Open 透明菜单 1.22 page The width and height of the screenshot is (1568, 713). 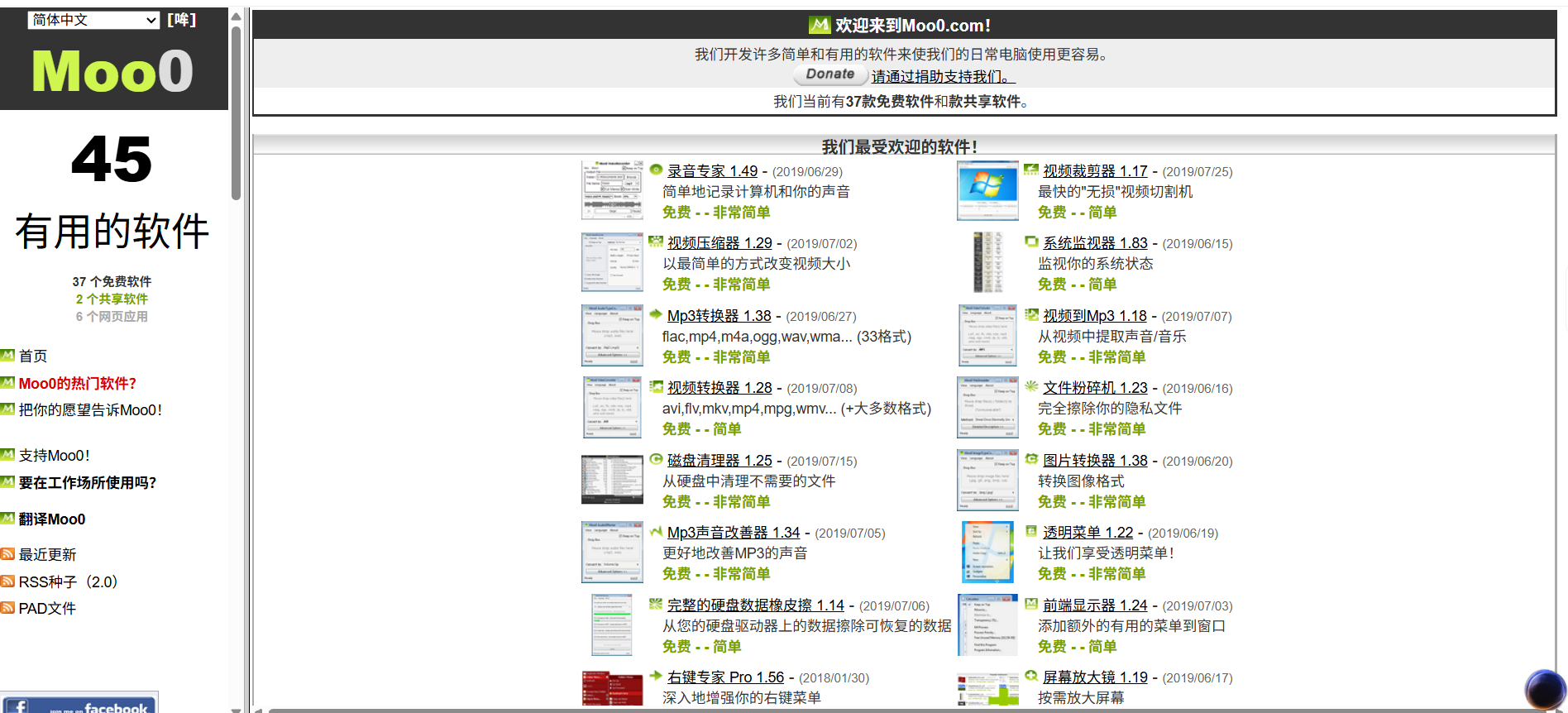[1088, 533]
